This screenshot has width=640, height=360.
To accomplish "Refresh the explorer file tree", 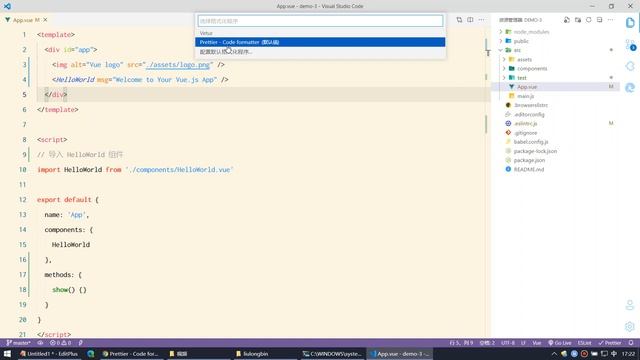I will click(589, 20).
